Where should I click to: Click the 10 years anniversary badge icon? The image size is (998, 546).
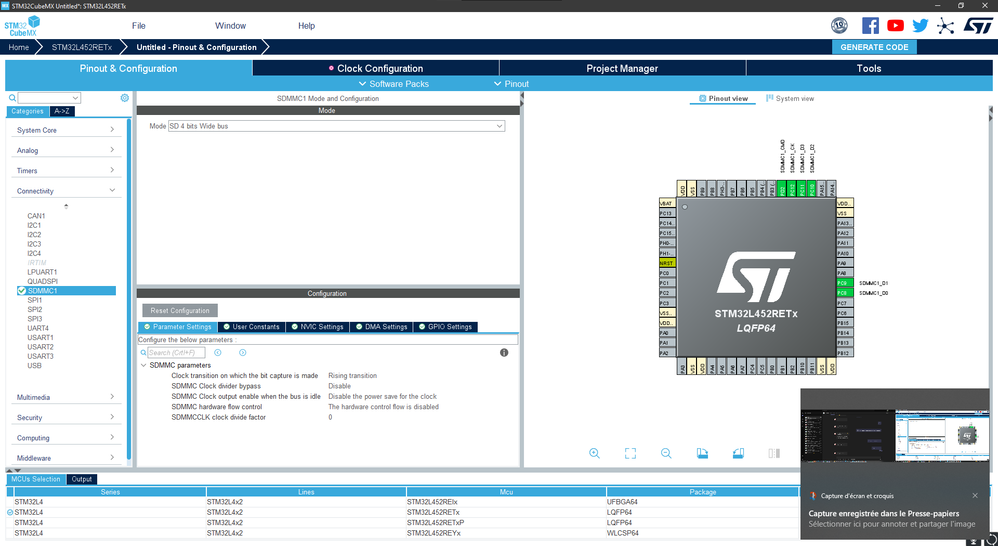[840, 25]
